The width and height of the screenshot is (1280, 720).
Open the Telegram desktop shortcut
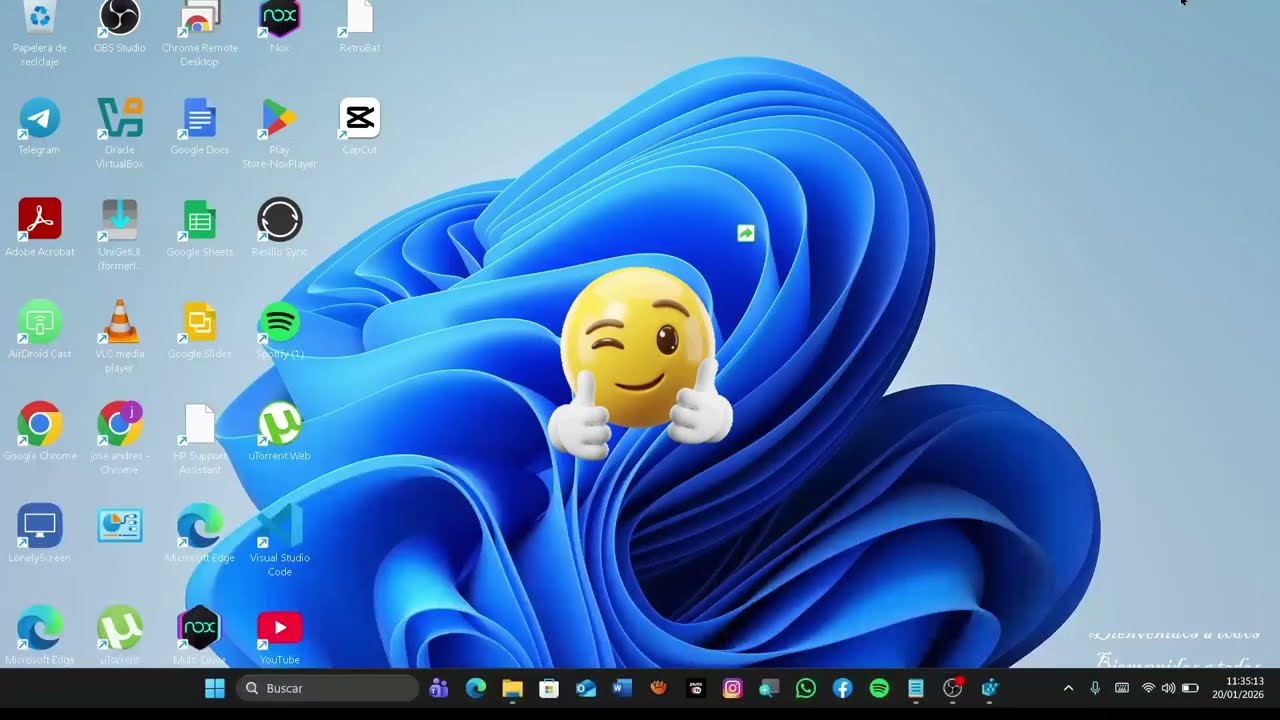[x=40, y=119]
